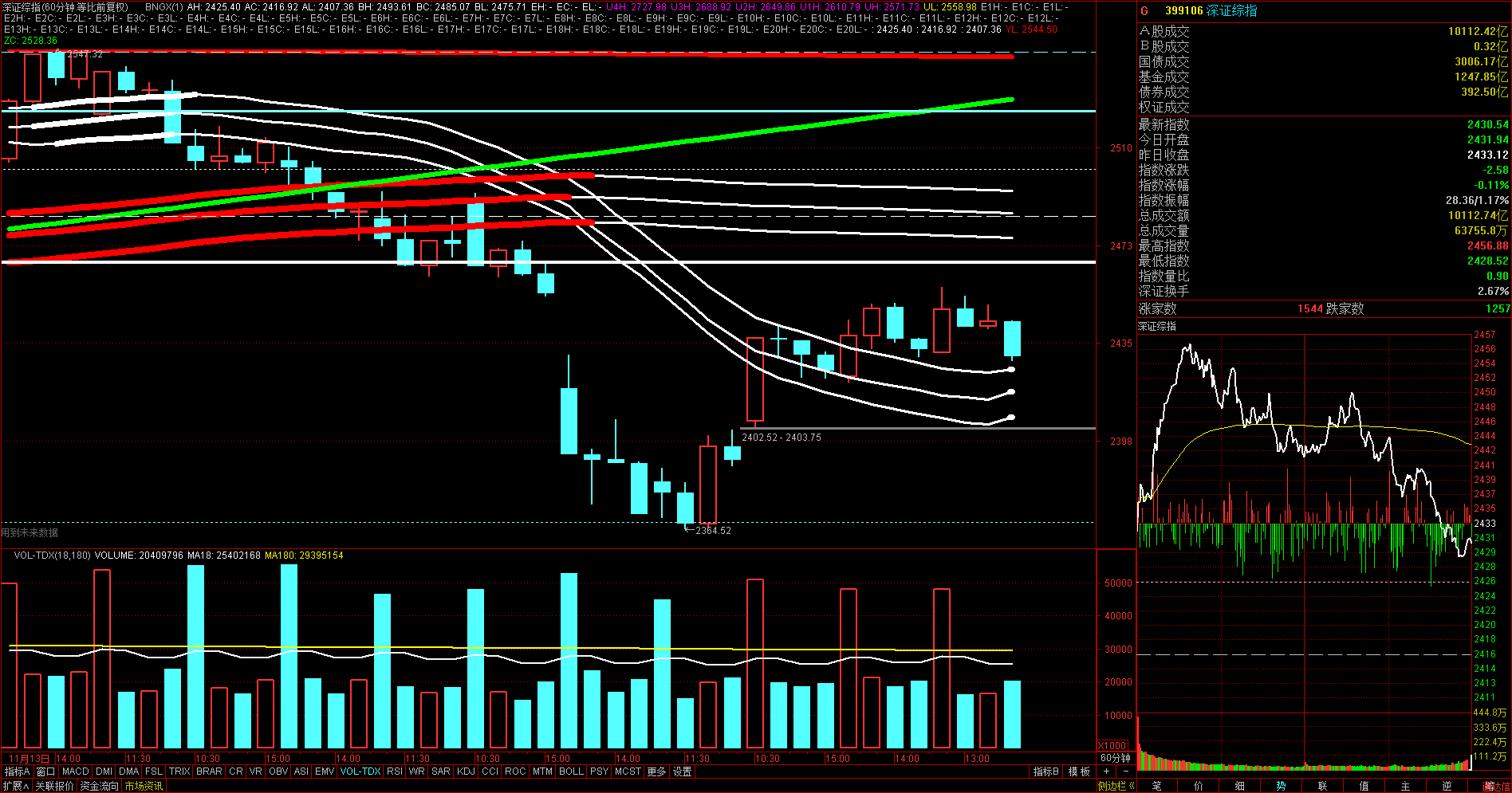Open the 关联报价 tab
Image resolution: width=1512 pixels, height=793 pixels.
tap(54, 786)
